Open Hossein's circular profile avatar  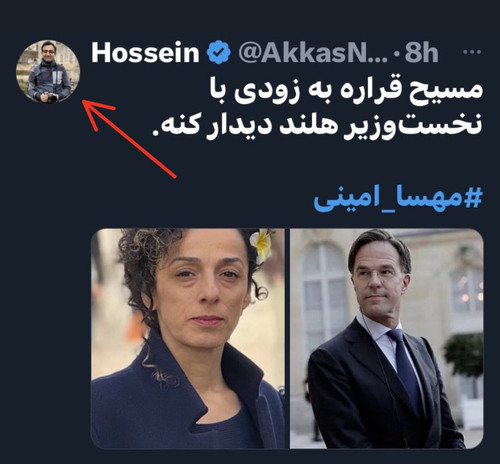pyautogui.click(x=48, y=72)
